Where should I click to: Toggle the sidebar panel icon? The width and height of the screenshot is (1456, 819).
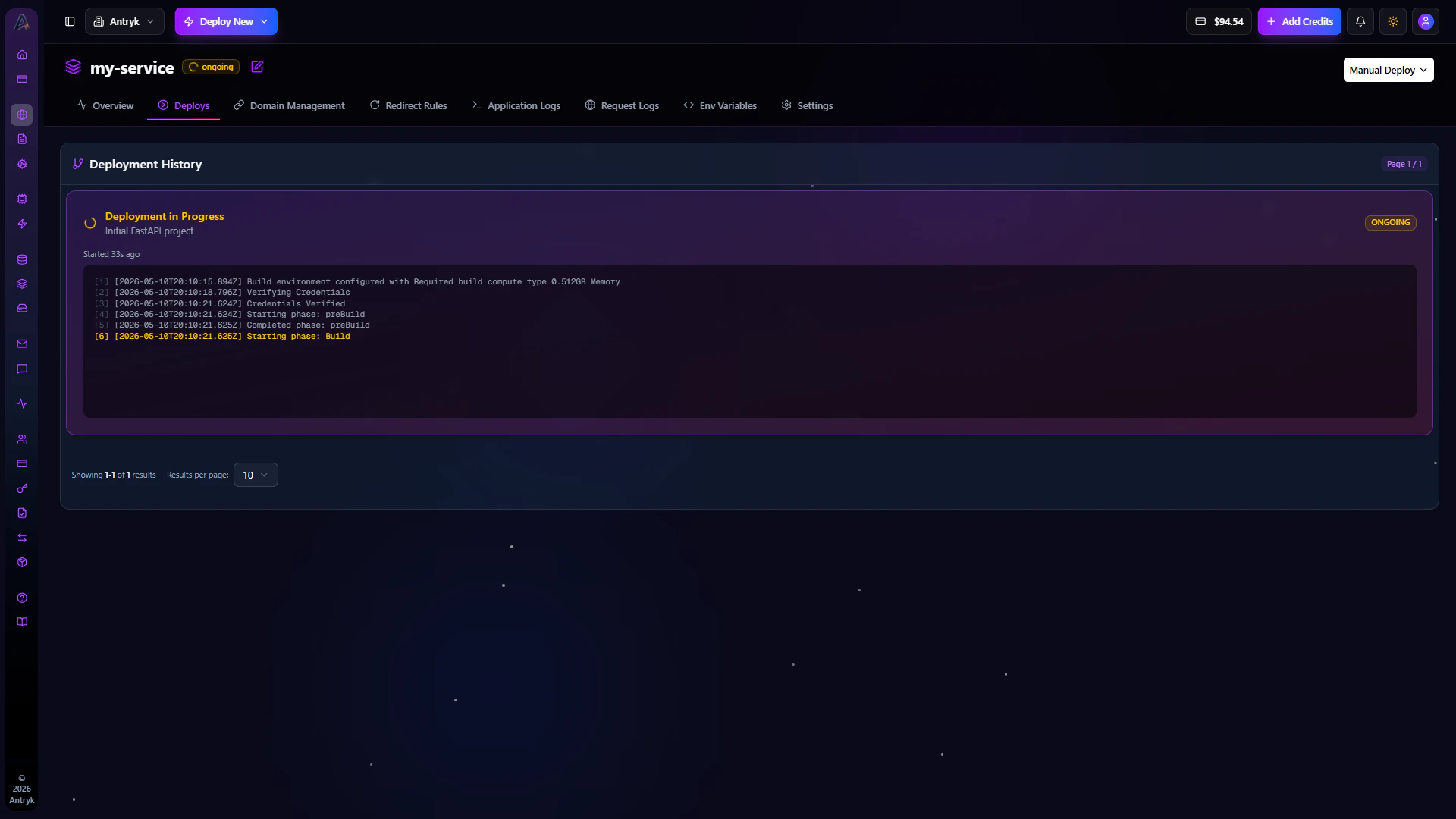click(70, 21)
